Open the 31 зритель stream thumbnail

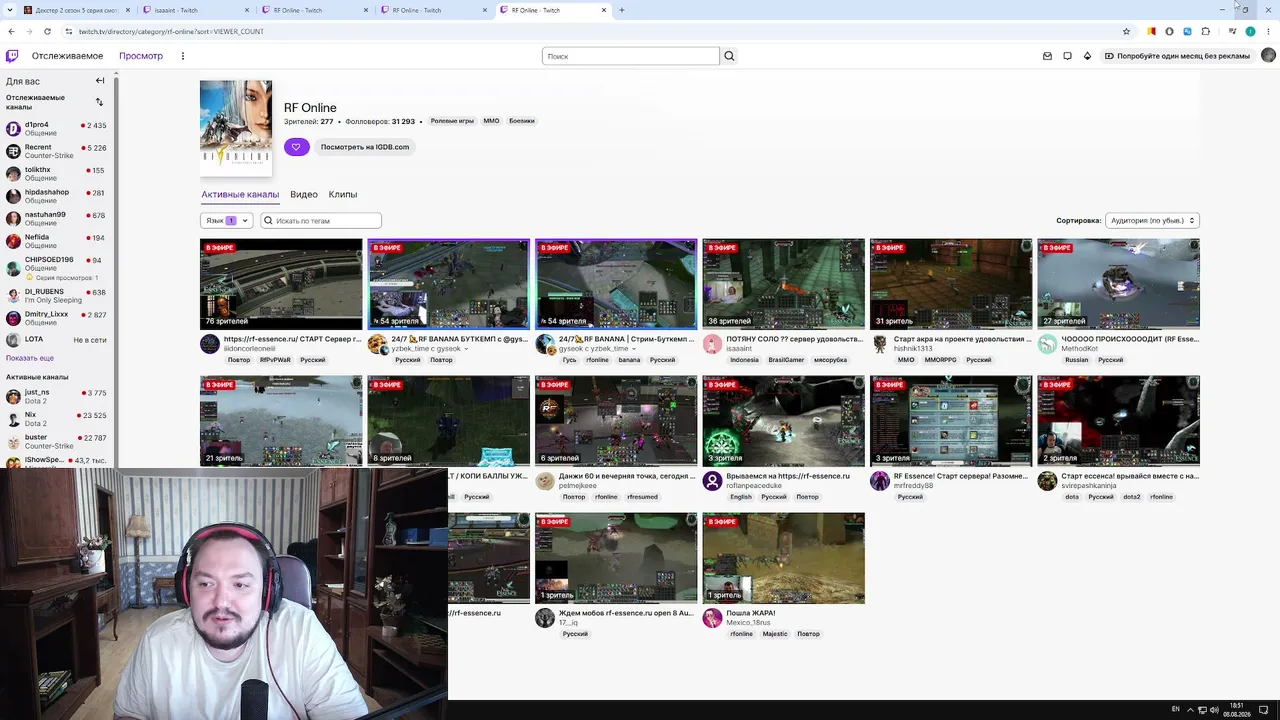click(951, 284)
